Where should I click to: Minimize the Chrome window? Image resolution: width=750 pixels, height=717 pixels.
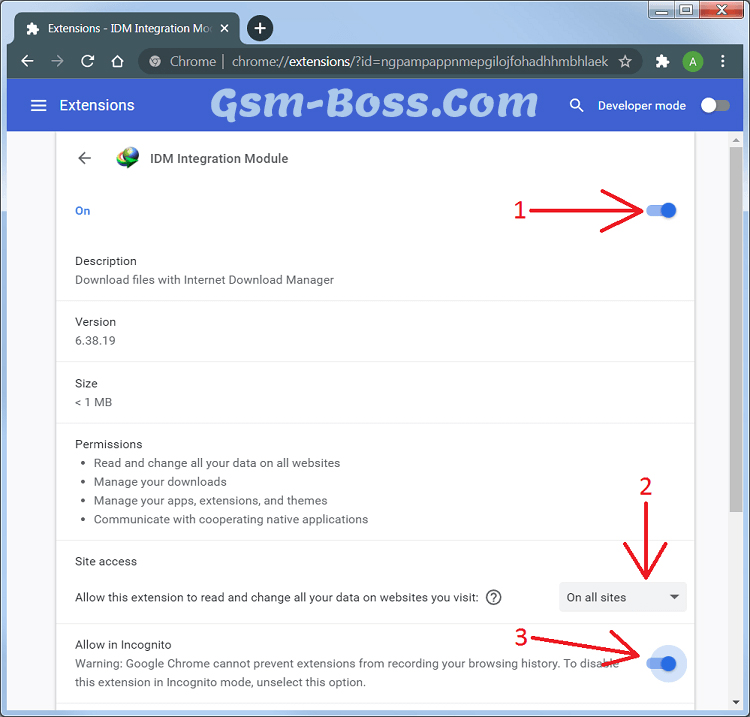tap(662, 10)
